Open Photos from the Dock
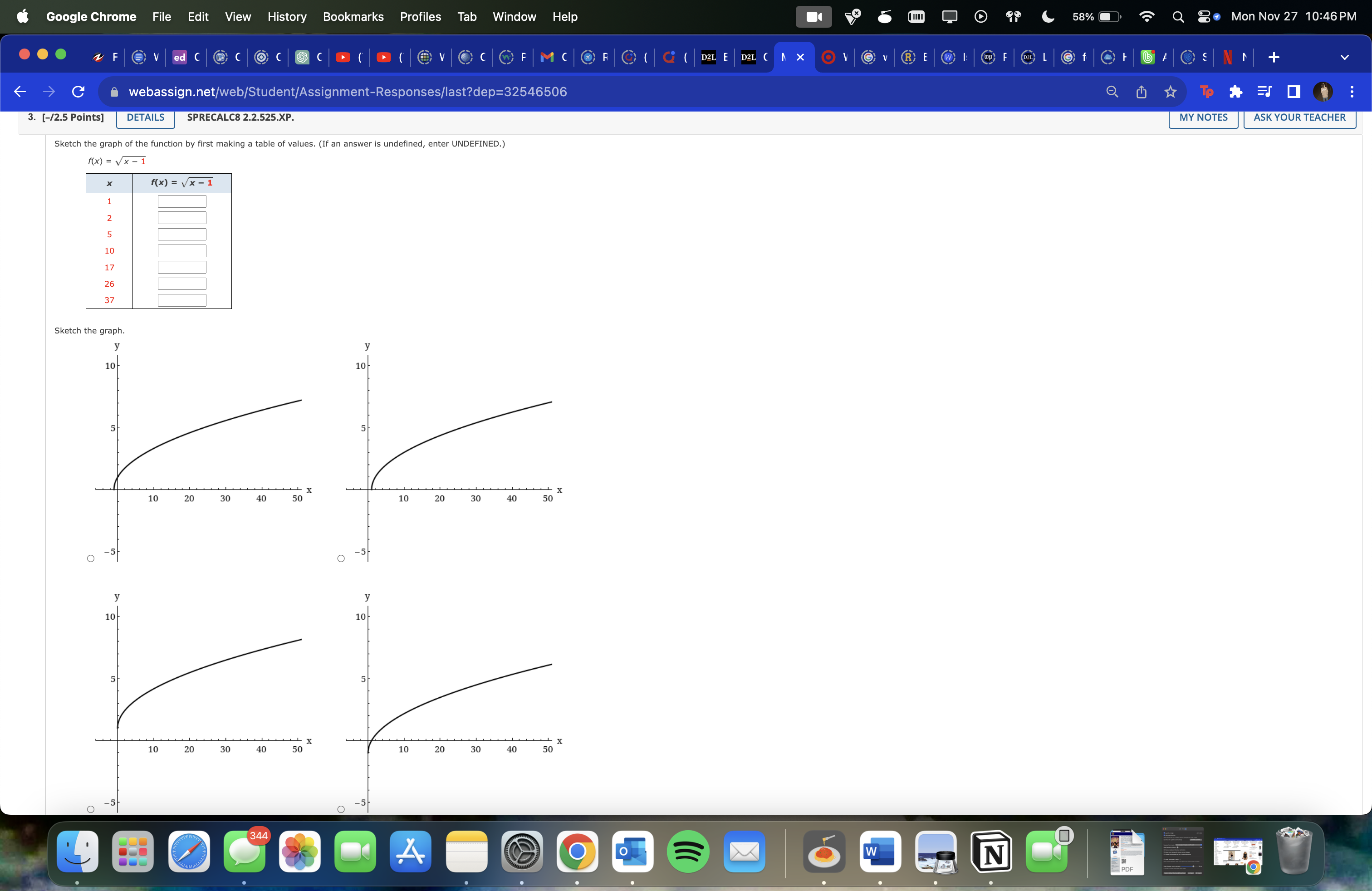The height and width of the screenshot is (891, 1372). tap(300, 852)
